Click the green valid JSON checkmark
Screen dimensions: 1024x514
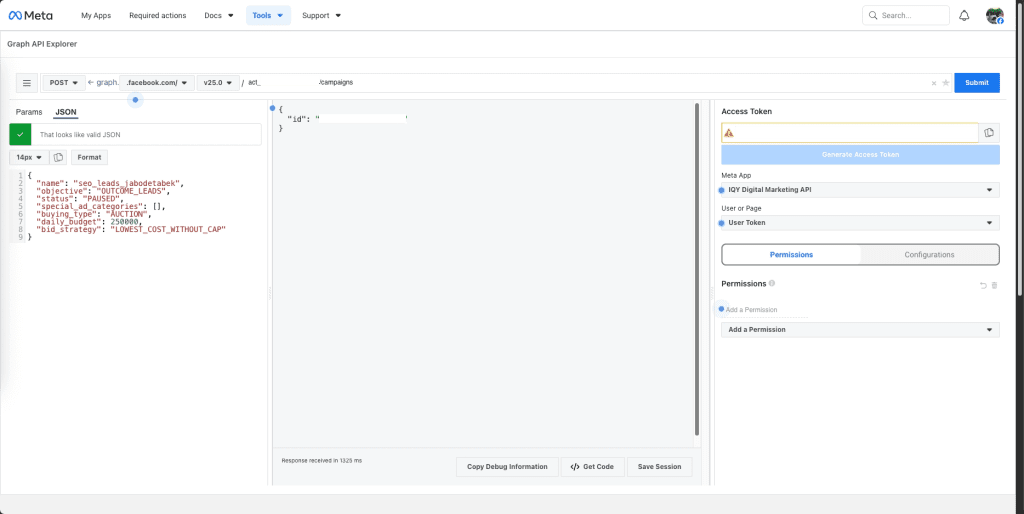(x=20, y=135)
